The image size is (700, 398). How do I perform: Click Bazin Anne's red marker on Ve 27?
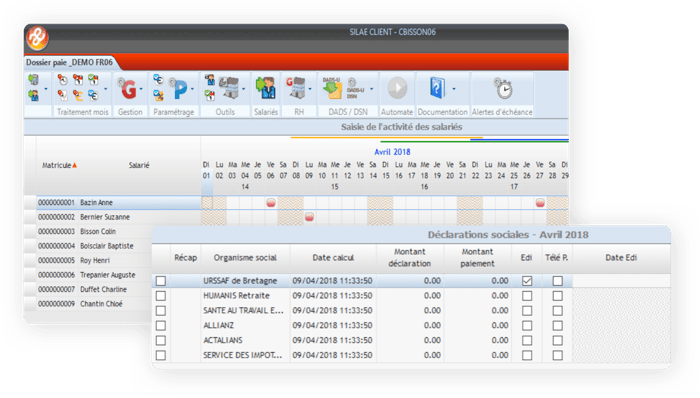(x=540, y=203)
